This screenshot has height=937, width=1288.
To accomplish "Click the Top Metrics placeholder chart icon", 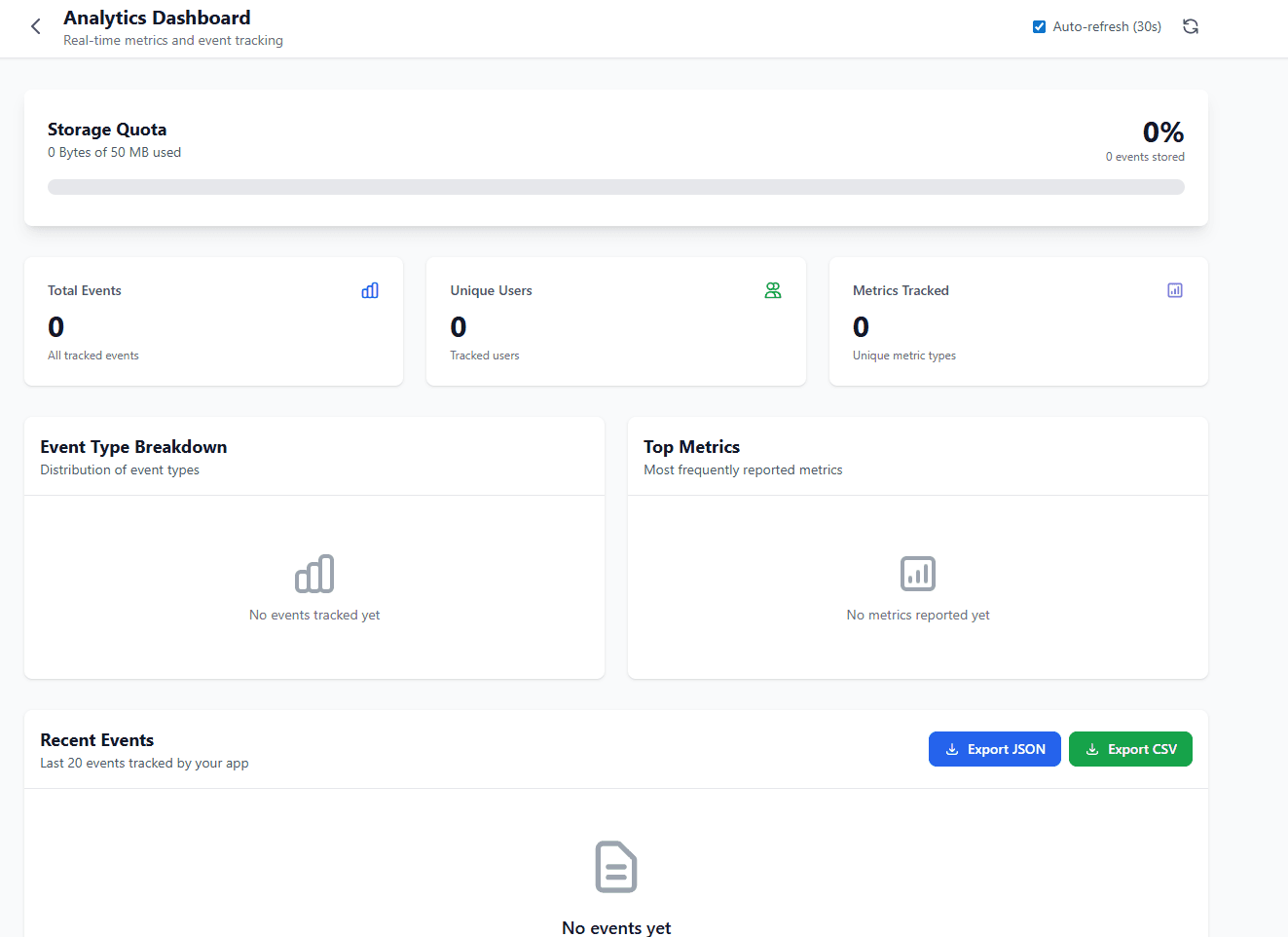I will (x=918, y=574).
